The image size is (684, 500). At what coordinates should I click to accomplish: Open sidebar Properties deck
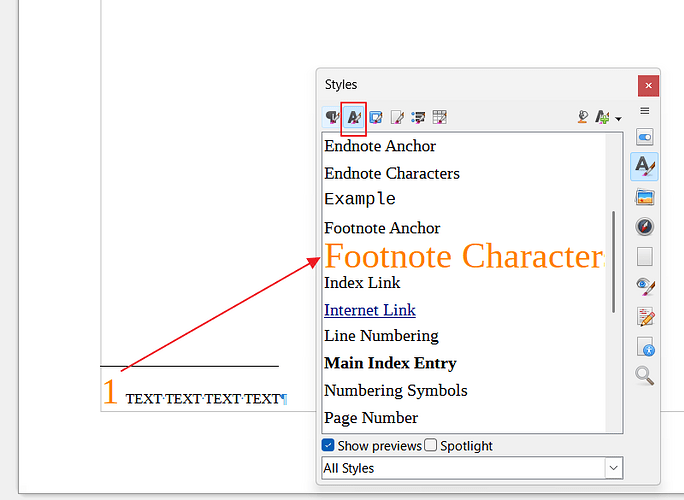(645, 137)
